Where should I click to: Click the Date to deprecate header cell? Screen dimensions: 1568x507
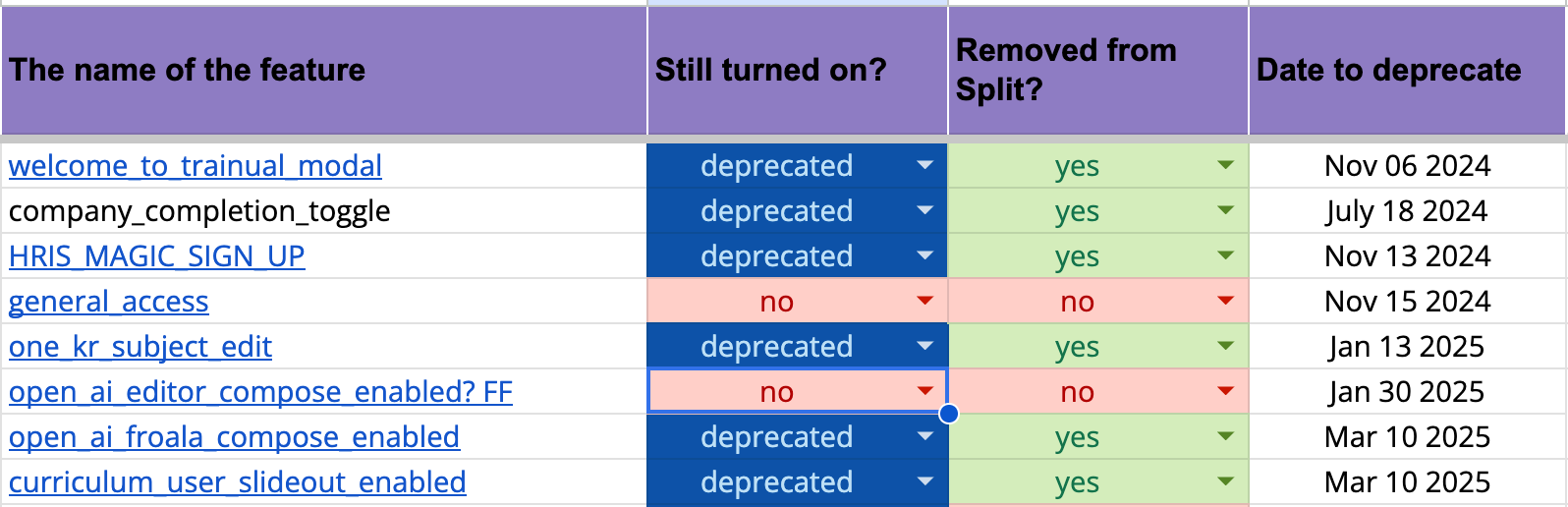coord(1407,70)
